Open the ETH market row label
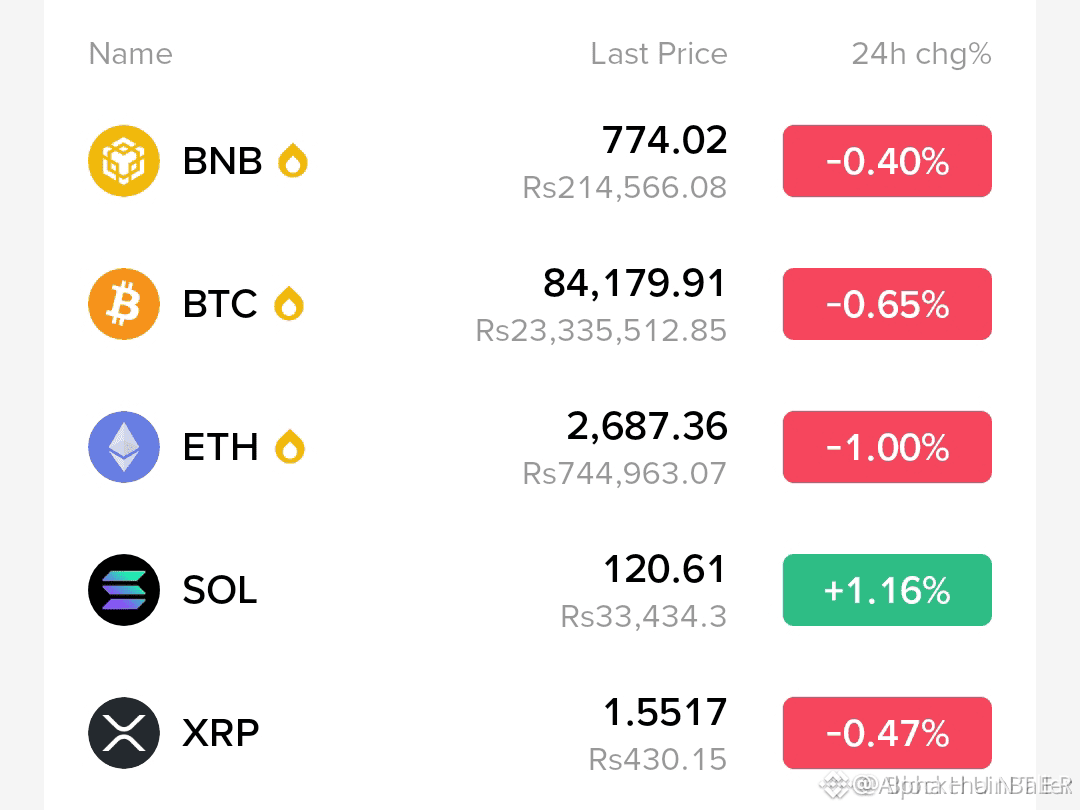Screen dimensions: 1080x810 point(220,447)
